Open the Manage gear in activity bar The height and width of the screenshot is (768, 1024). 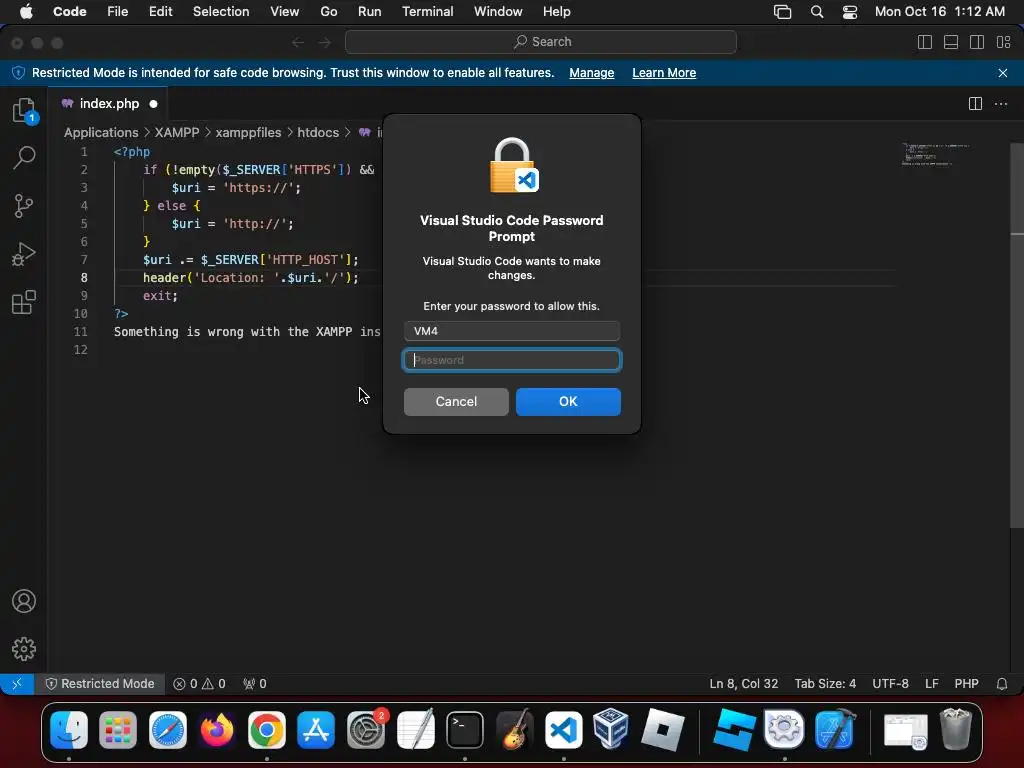point(24,649)
